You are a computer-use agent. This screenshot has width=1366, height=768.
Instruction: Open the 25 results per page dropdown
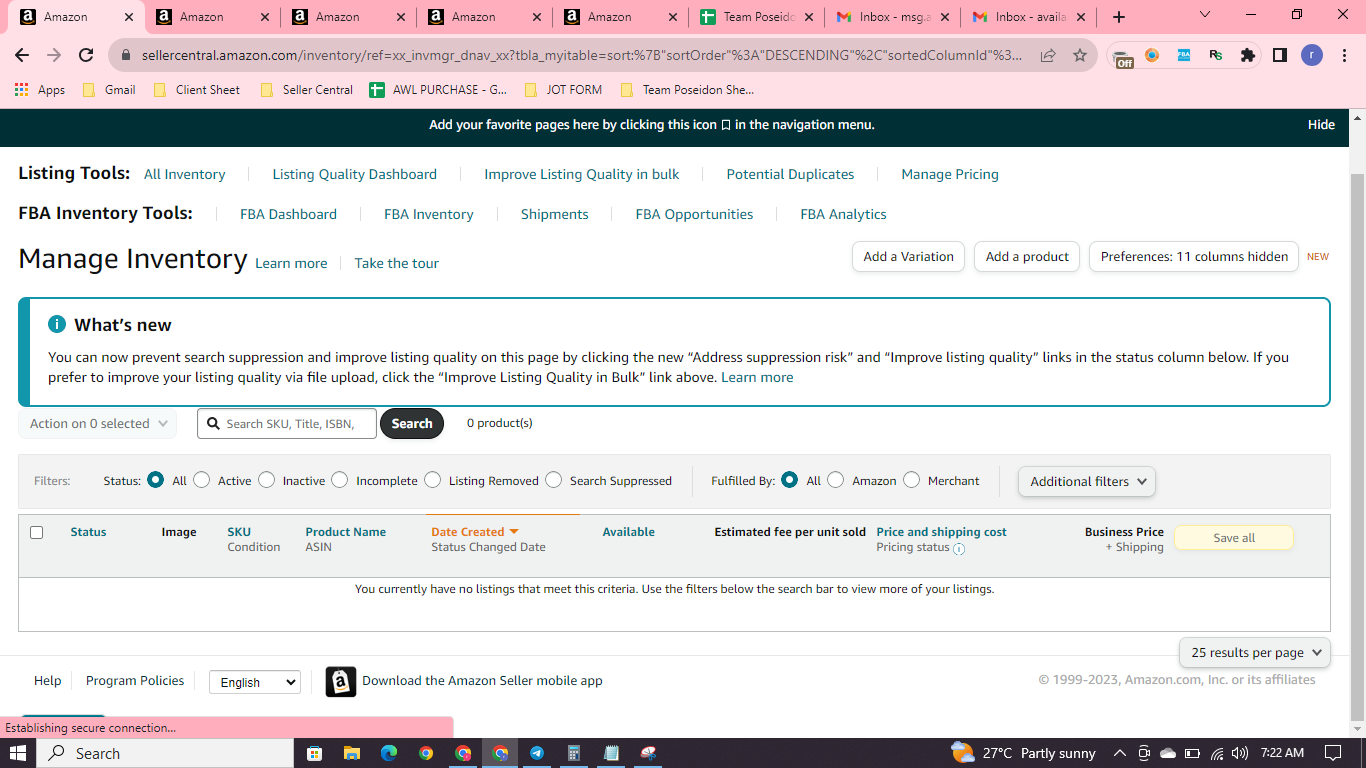point(1255,652)
